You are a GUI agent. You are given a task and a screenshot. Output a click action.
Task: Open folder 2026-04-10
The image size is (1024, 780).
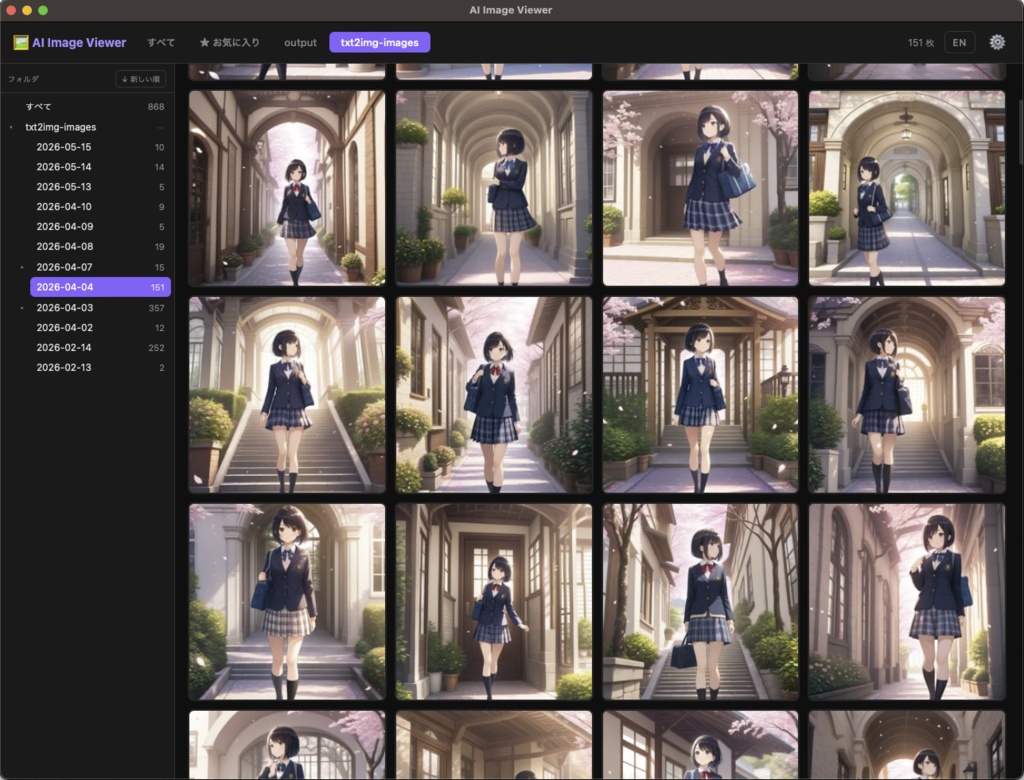(100, 206)
